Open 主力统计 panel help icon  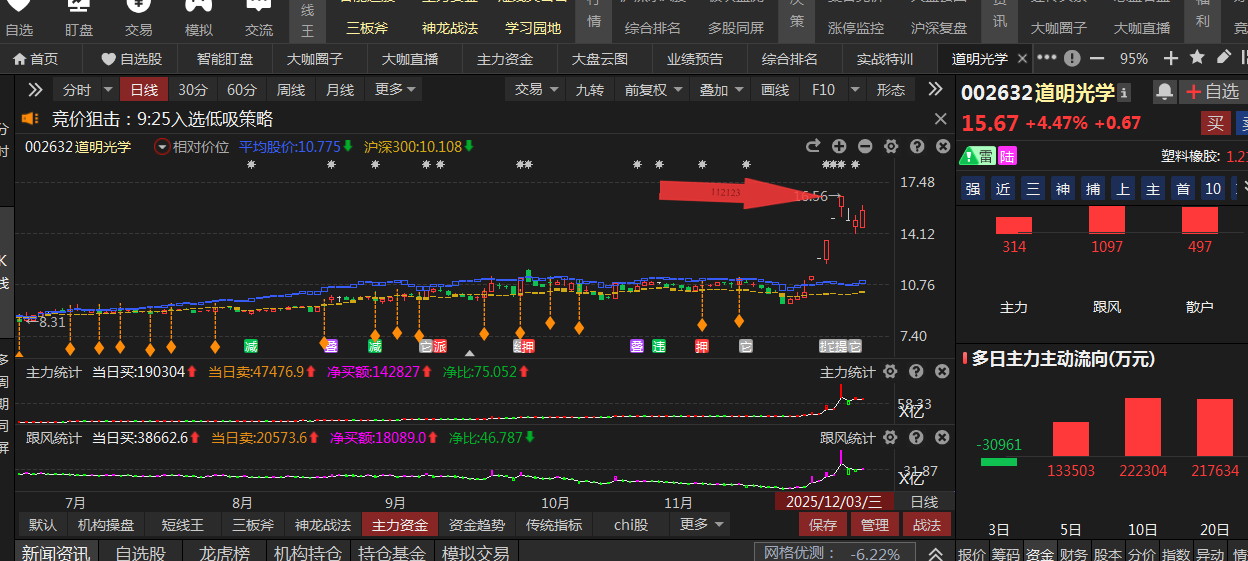click(917, 372)
